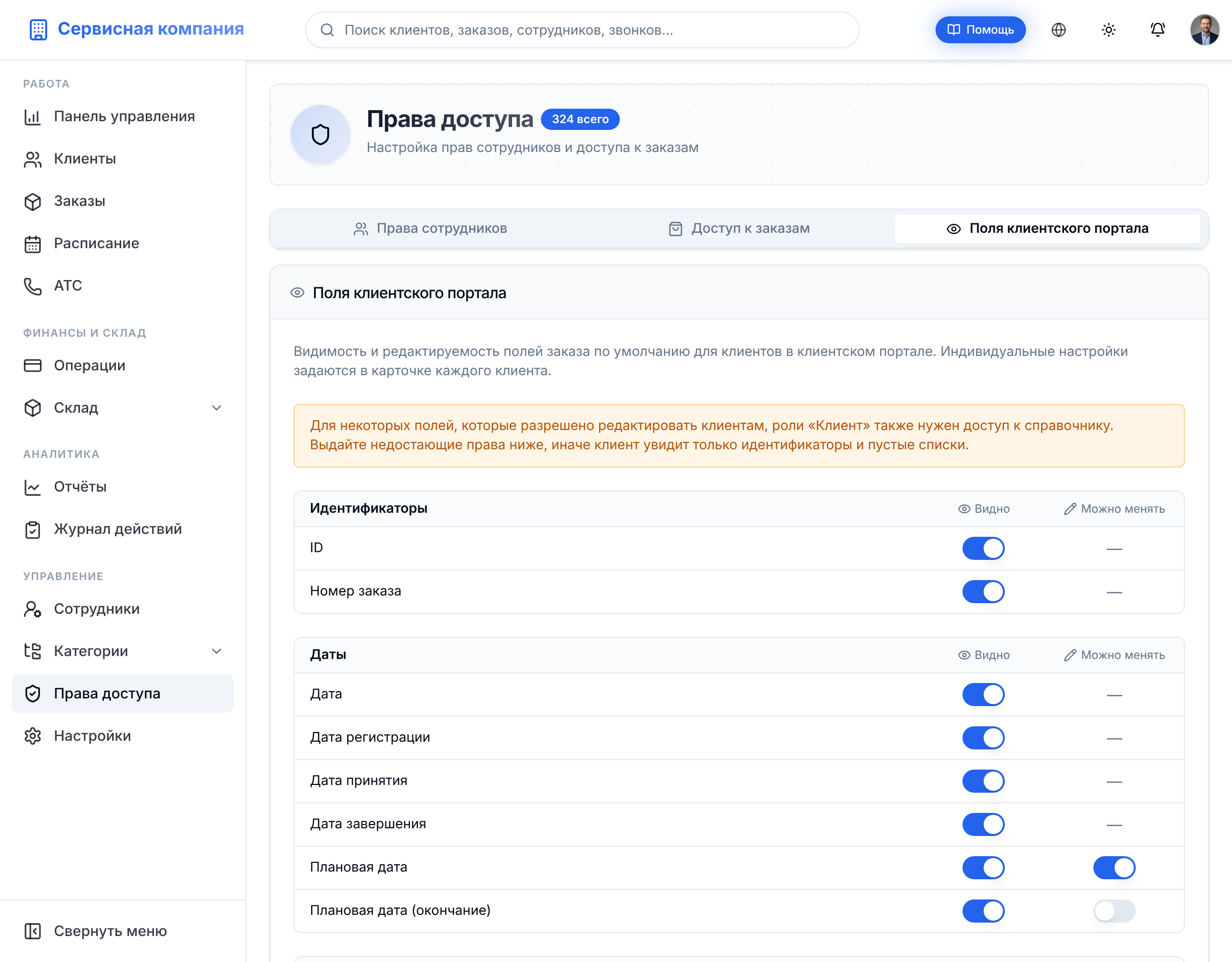
Task: Click Сервисная компания title link
Action: coord(151,29)
